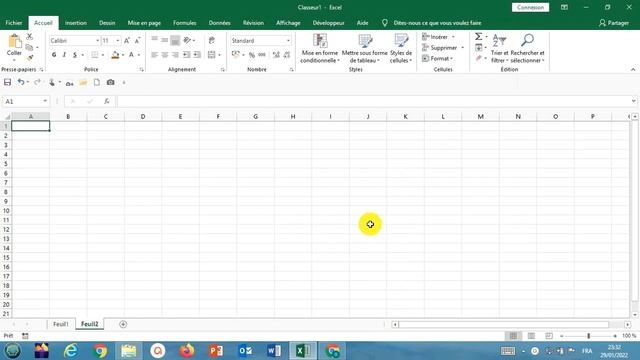Open the Calibri font name dropdown
This screenshot has height=360, width=640.
point(98,40)
